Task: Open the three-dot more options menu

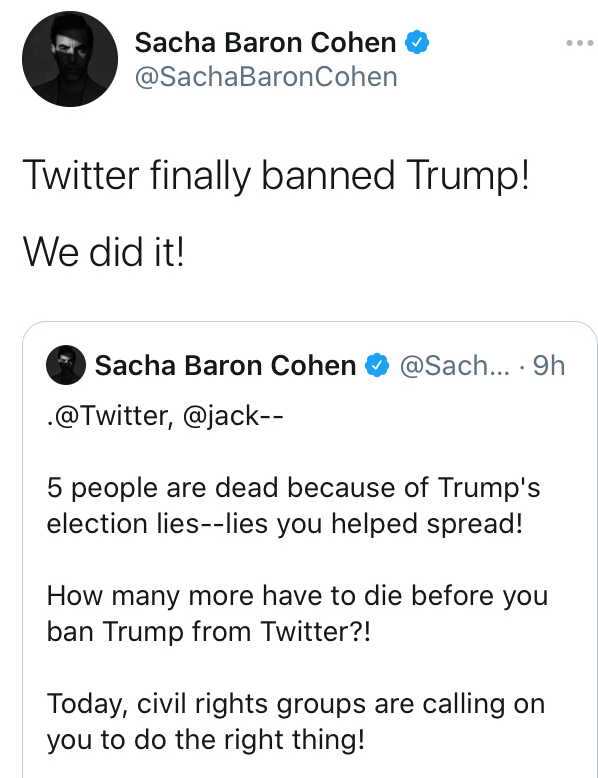Action: 580,43
